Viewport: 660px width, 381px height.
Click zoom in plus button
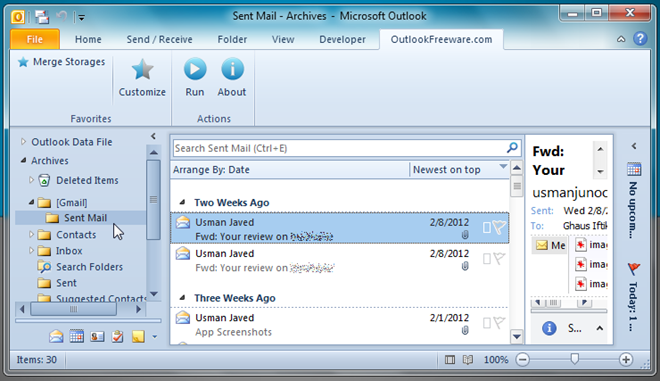tap(626, 360)
